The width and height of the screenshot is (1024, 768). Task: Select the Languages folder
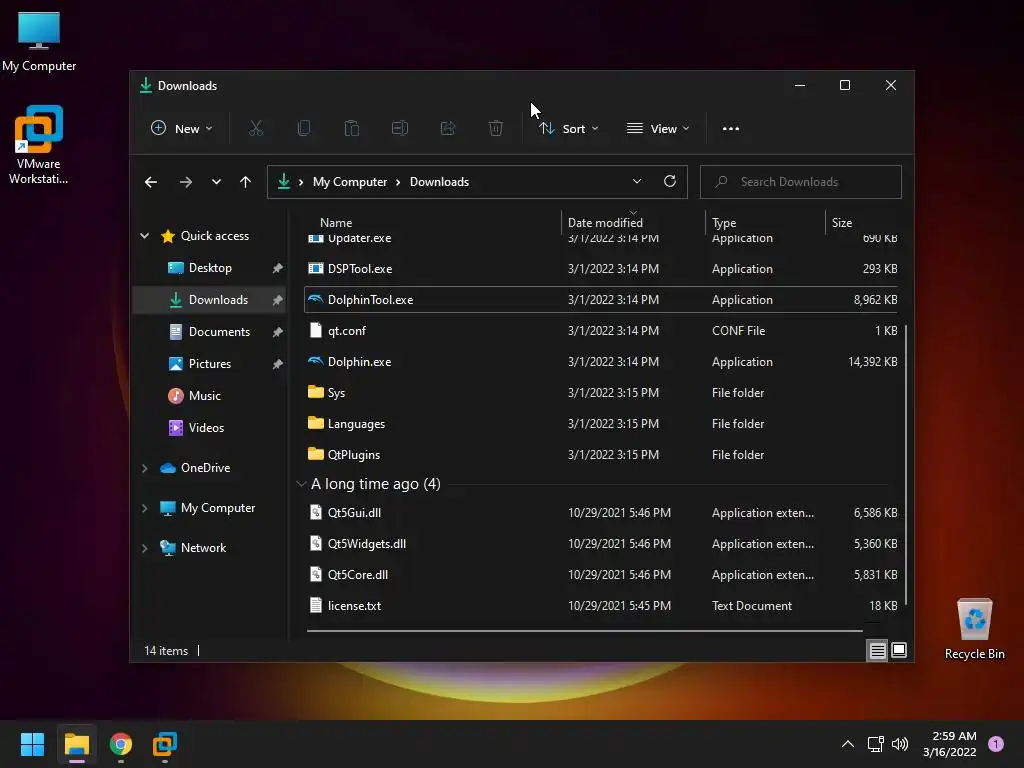tap(601, 424)
